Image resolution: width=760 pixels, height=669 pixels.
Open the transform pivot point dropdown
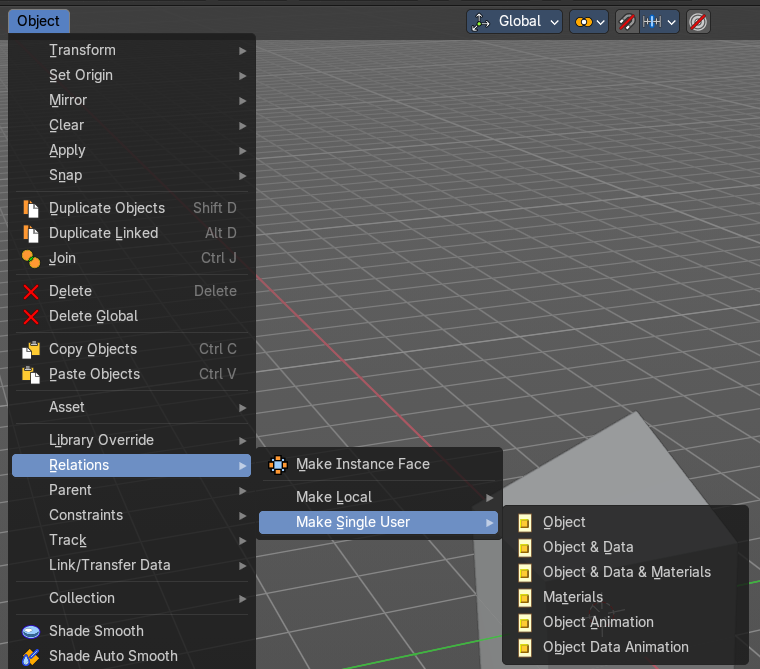(589, 22)
